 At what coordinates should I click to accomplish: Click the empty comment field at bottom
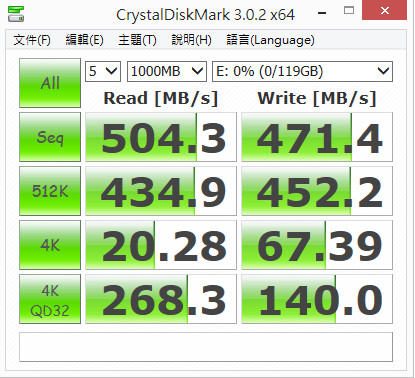206,347
